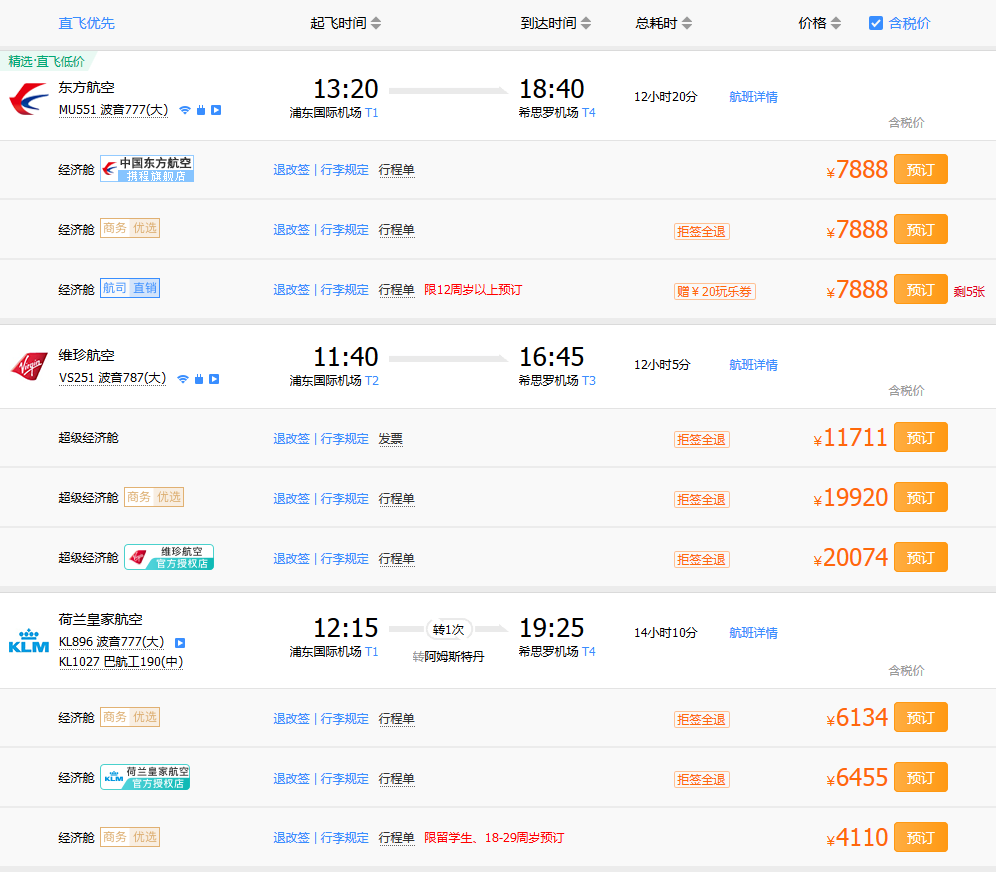The width and height of the screenshot is (996, 872).
Task: Click 拒签全退 tag on the ¥6455 fare
Action: (x=701, y=779)
